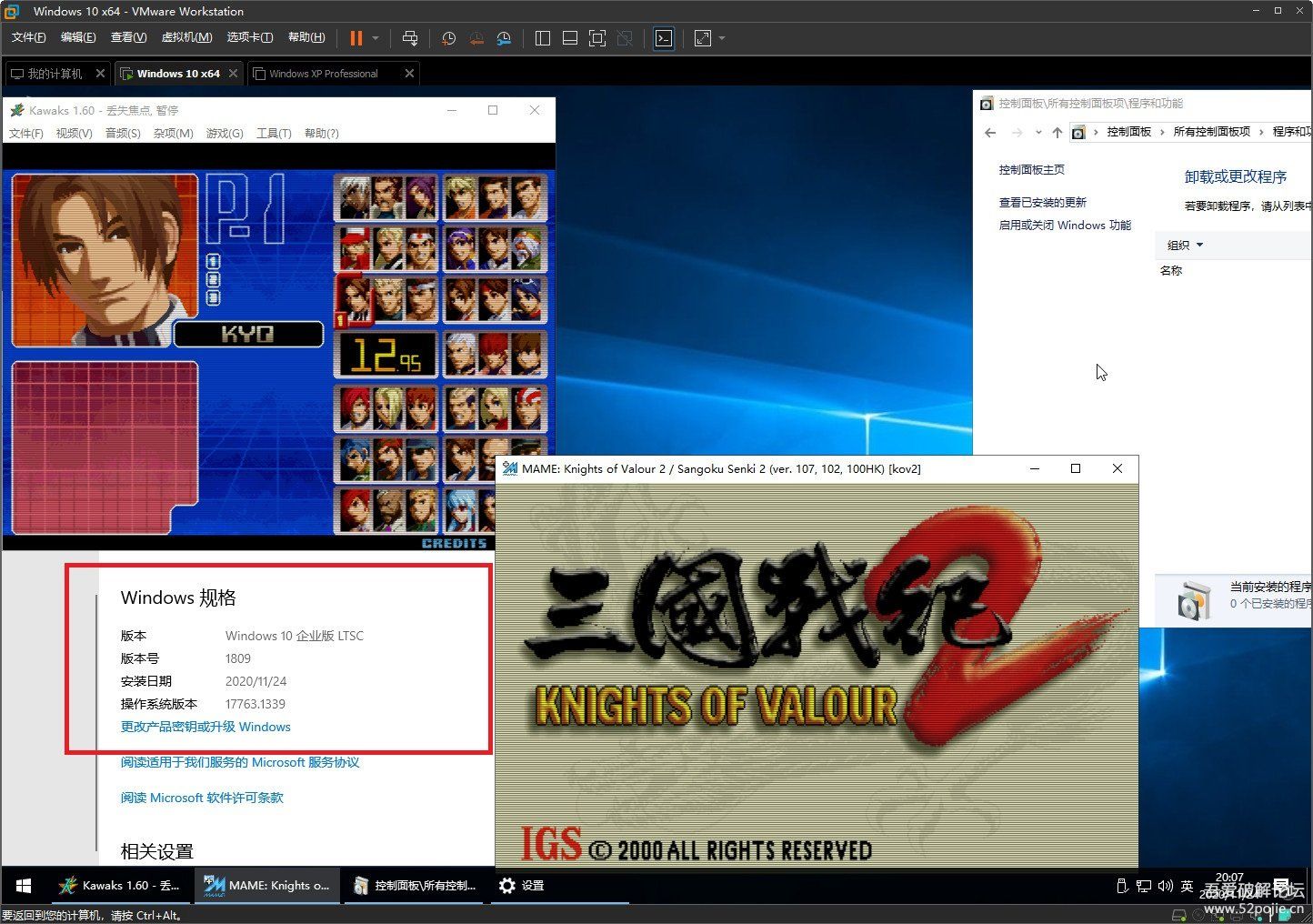The image size is (1313, 924).
Task: Open 查看已安装的更新 link
Action: click(x=1043, y=203)
